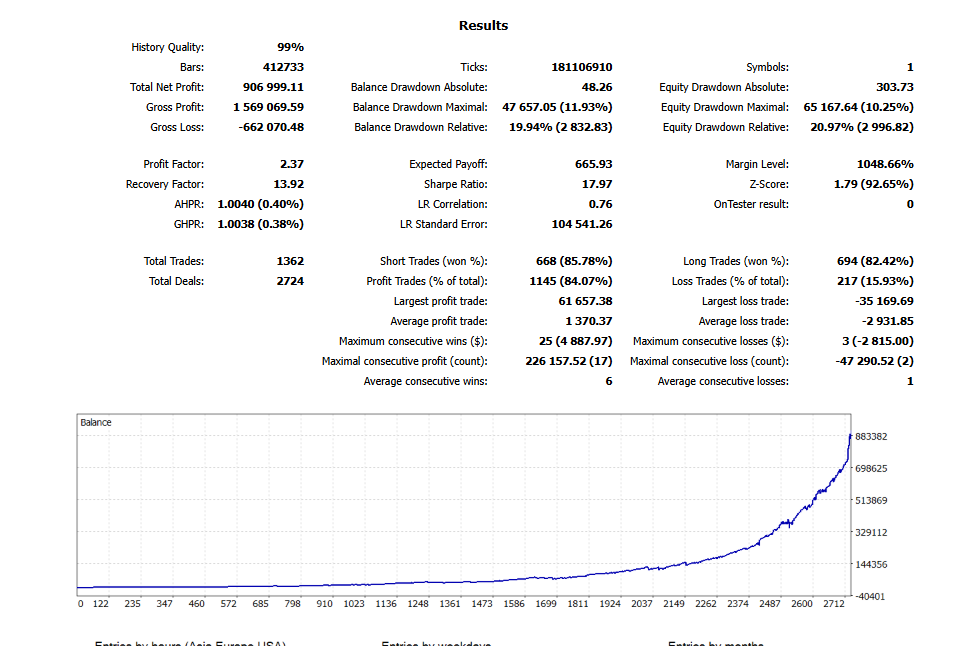
Task: Click GHPR value 1.0038 (0.38%)
Action: (x=260, y=224)
